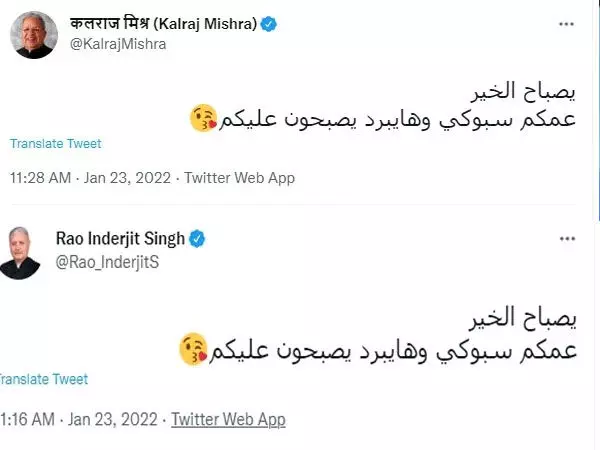Image resolution: width=600 pixels, height=450 pixels.
Task: Click the kiss emoji in Kalraj Mishra's tweet
Action: pyautogui.click(x=201, y=122)
